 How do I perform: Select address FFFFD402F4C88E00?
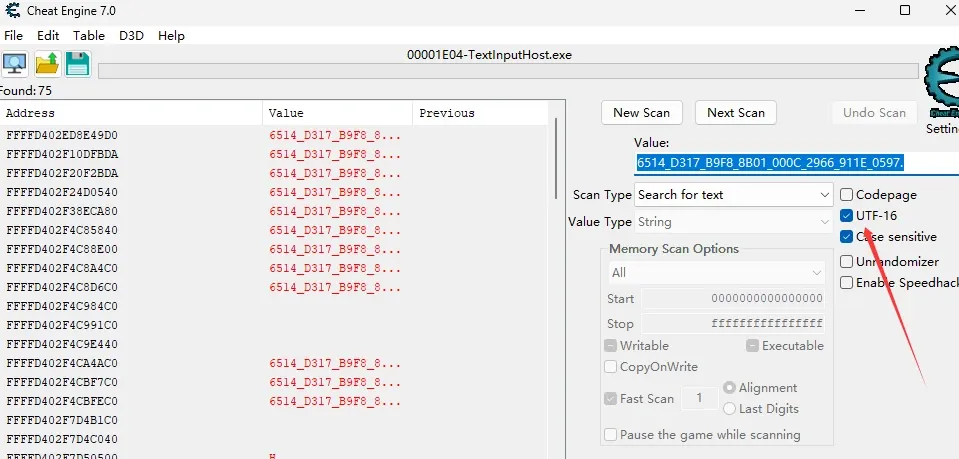pyautogui.click(x=62, y=249)
